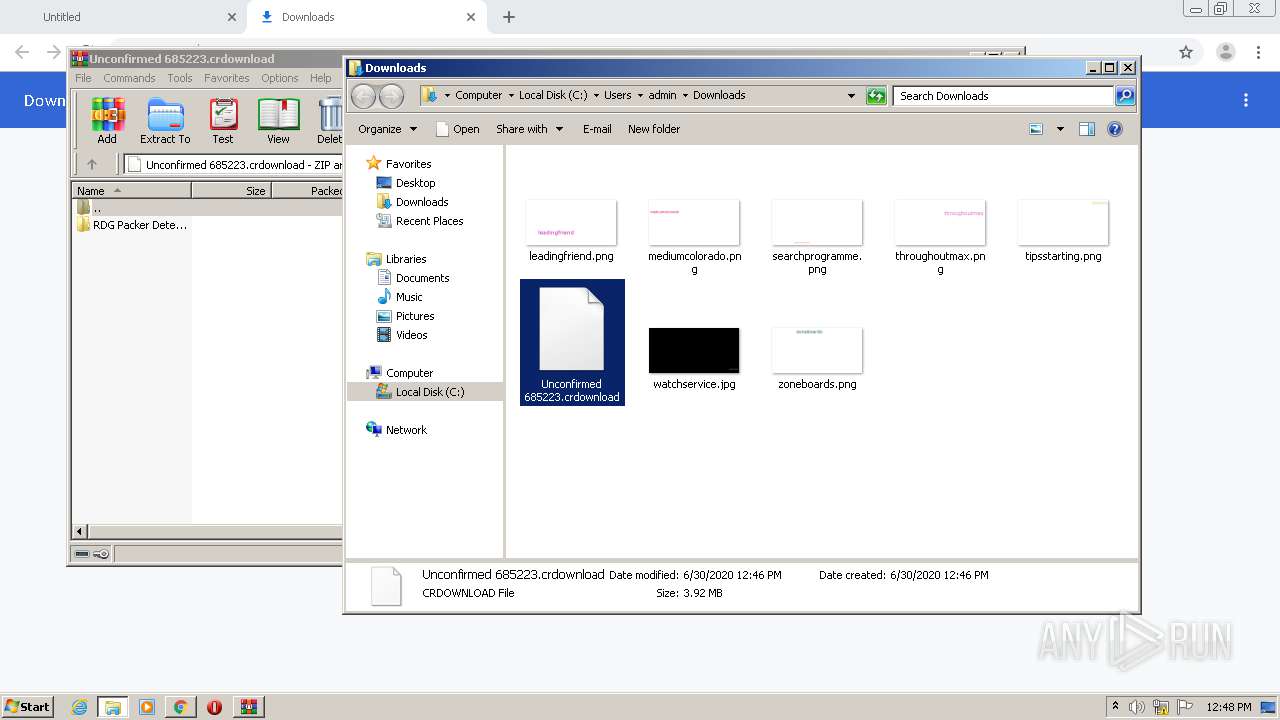
Task: Open the Chrome profile avatar icon
Action: 1225,52
